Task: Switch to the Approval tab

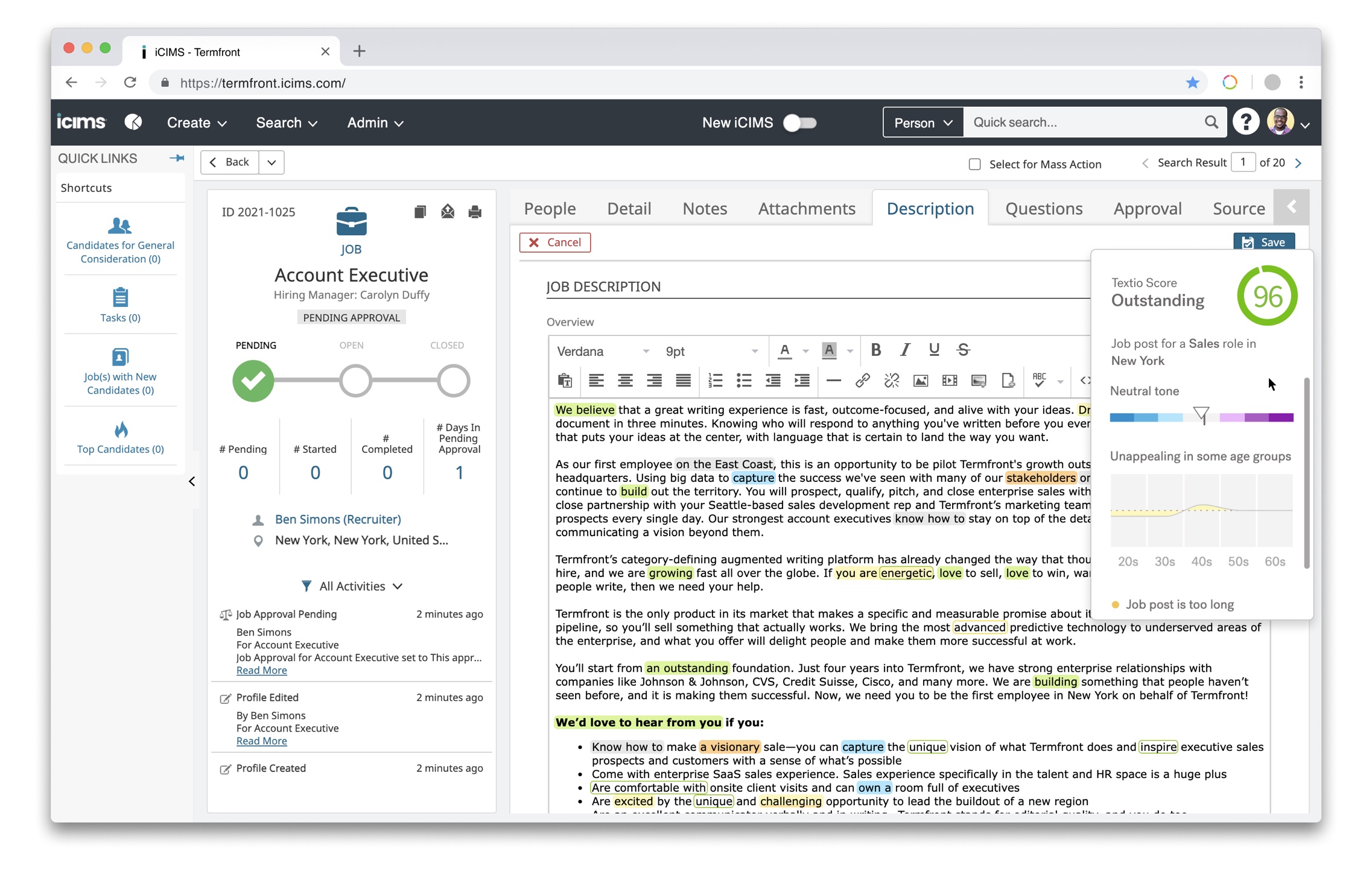Action: (x=1148, y=207)
